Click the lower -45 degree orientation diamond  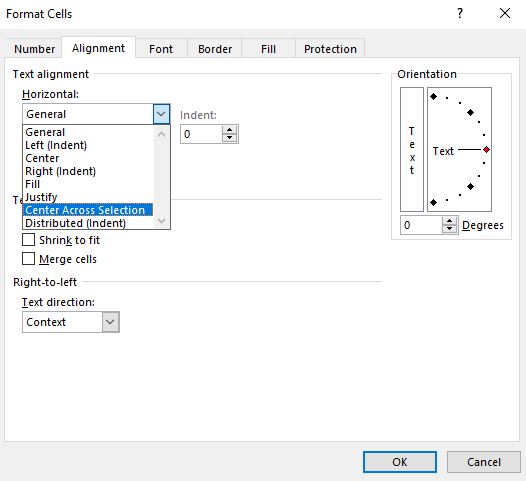[x=471, y=186]
